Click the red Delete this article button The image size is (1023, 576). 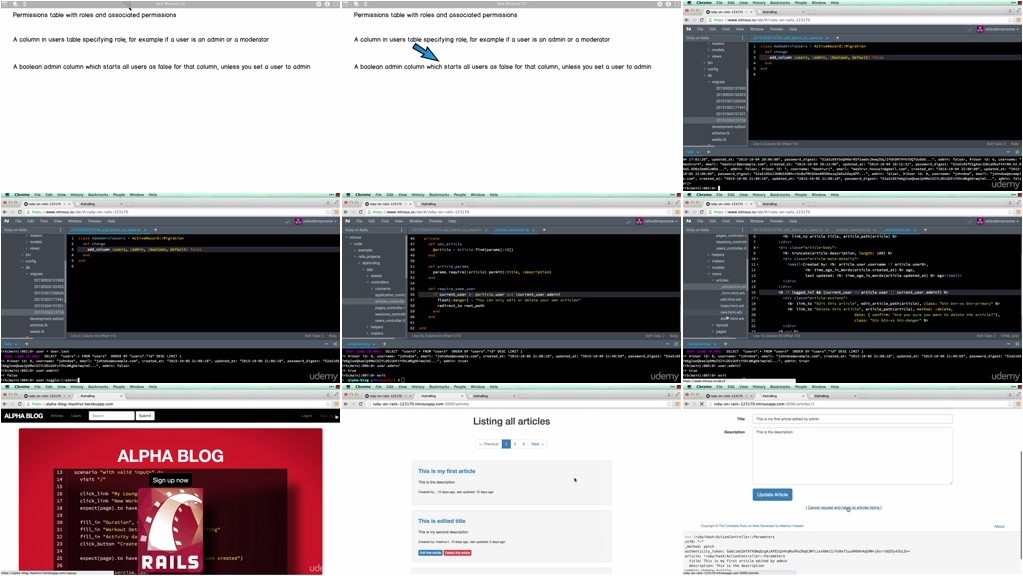(x=457, y=553)
